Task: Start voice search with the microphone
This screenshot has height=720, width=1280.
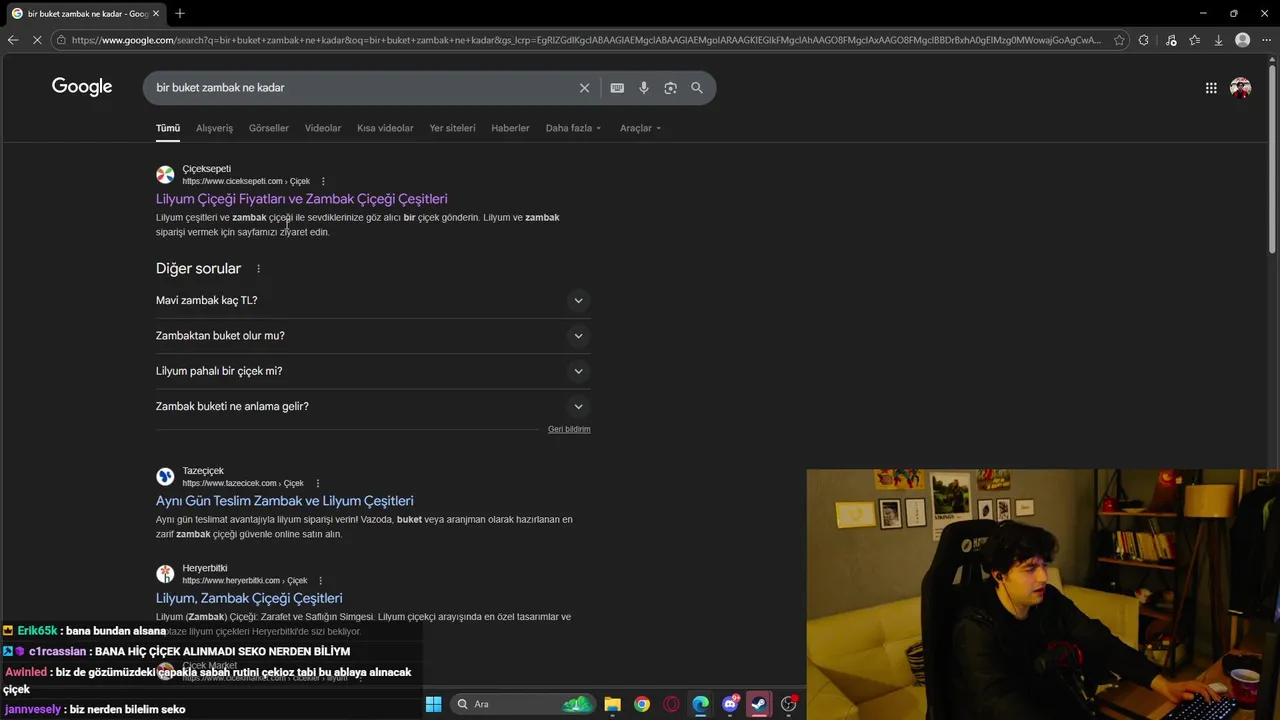Action: (644, 88)
